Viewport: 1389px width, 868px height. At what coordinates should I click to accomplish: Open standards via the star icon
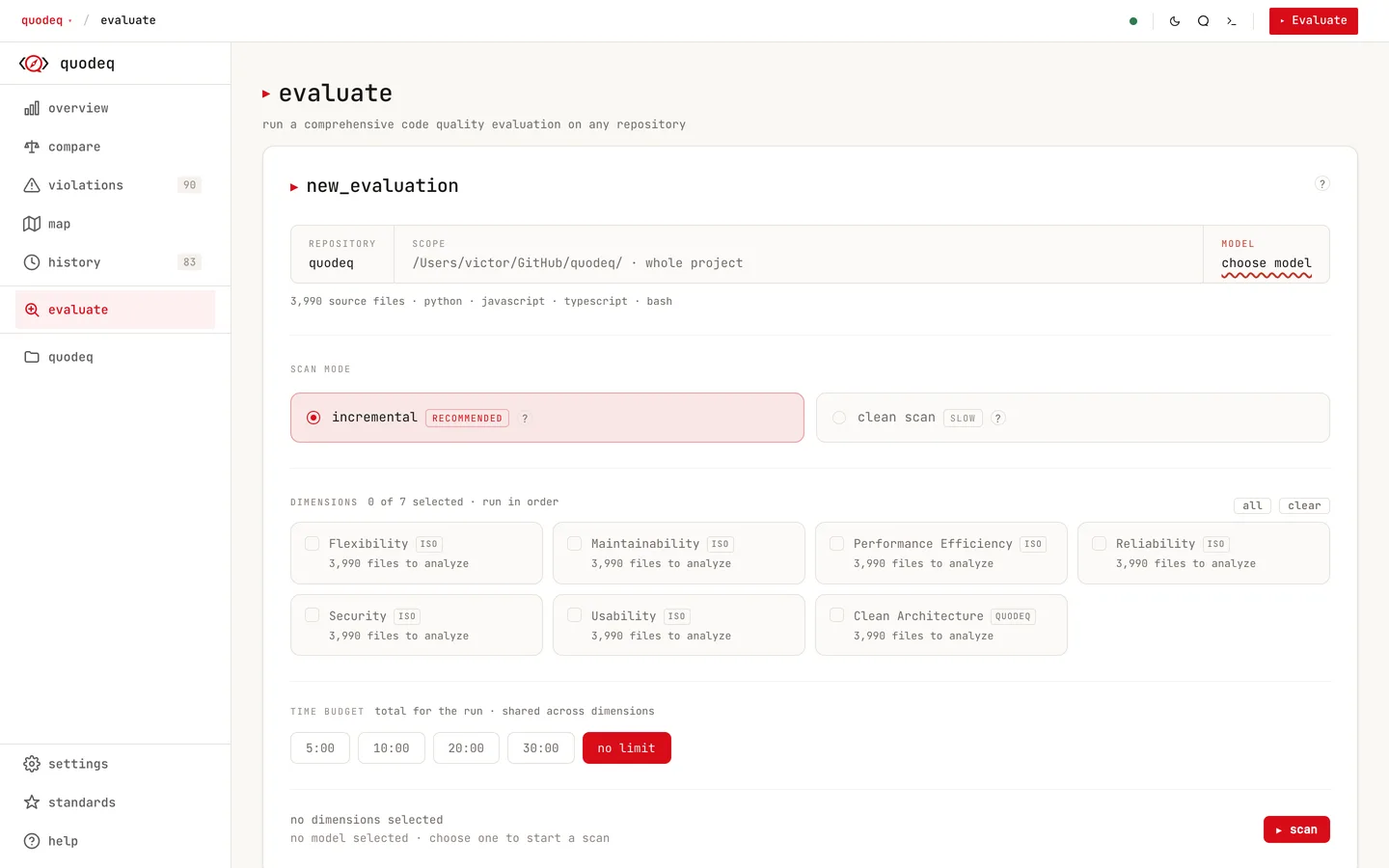[32, 802]
